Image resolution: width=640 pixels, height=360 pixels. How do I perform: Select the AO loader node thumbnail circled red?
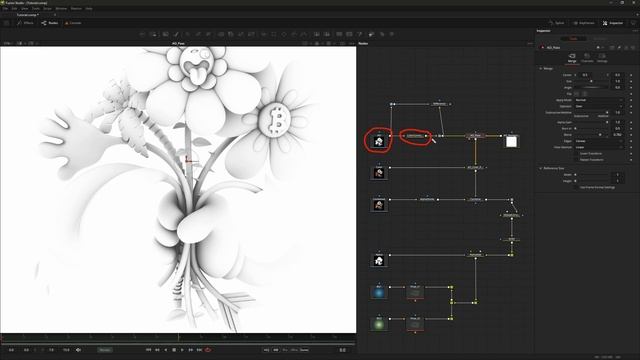pos(379,141)
